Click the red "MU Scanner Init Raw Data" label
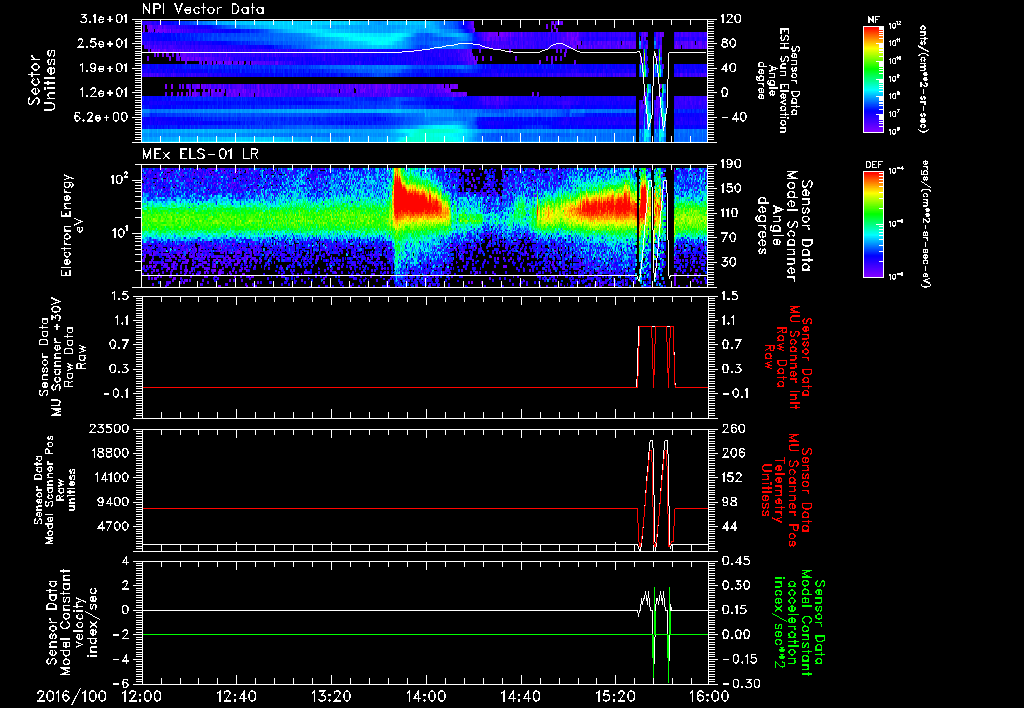Viewport: 1024px width, 708px height. [x=786, y=357]
